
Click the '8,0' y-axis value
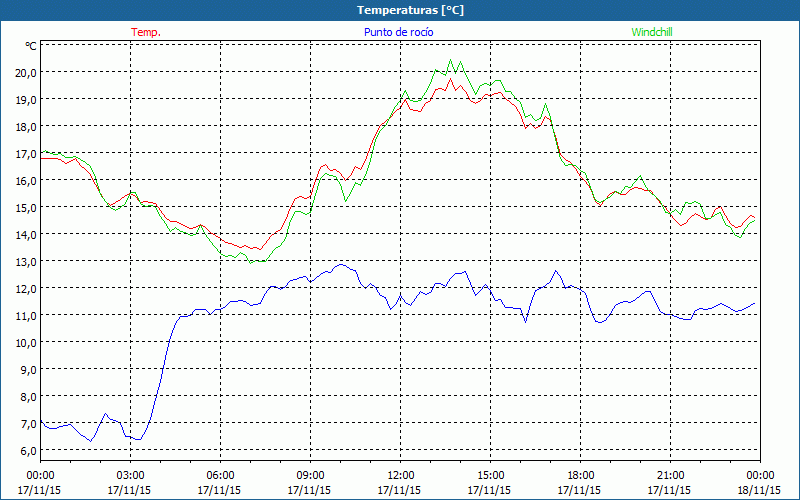tap(28, 397)
